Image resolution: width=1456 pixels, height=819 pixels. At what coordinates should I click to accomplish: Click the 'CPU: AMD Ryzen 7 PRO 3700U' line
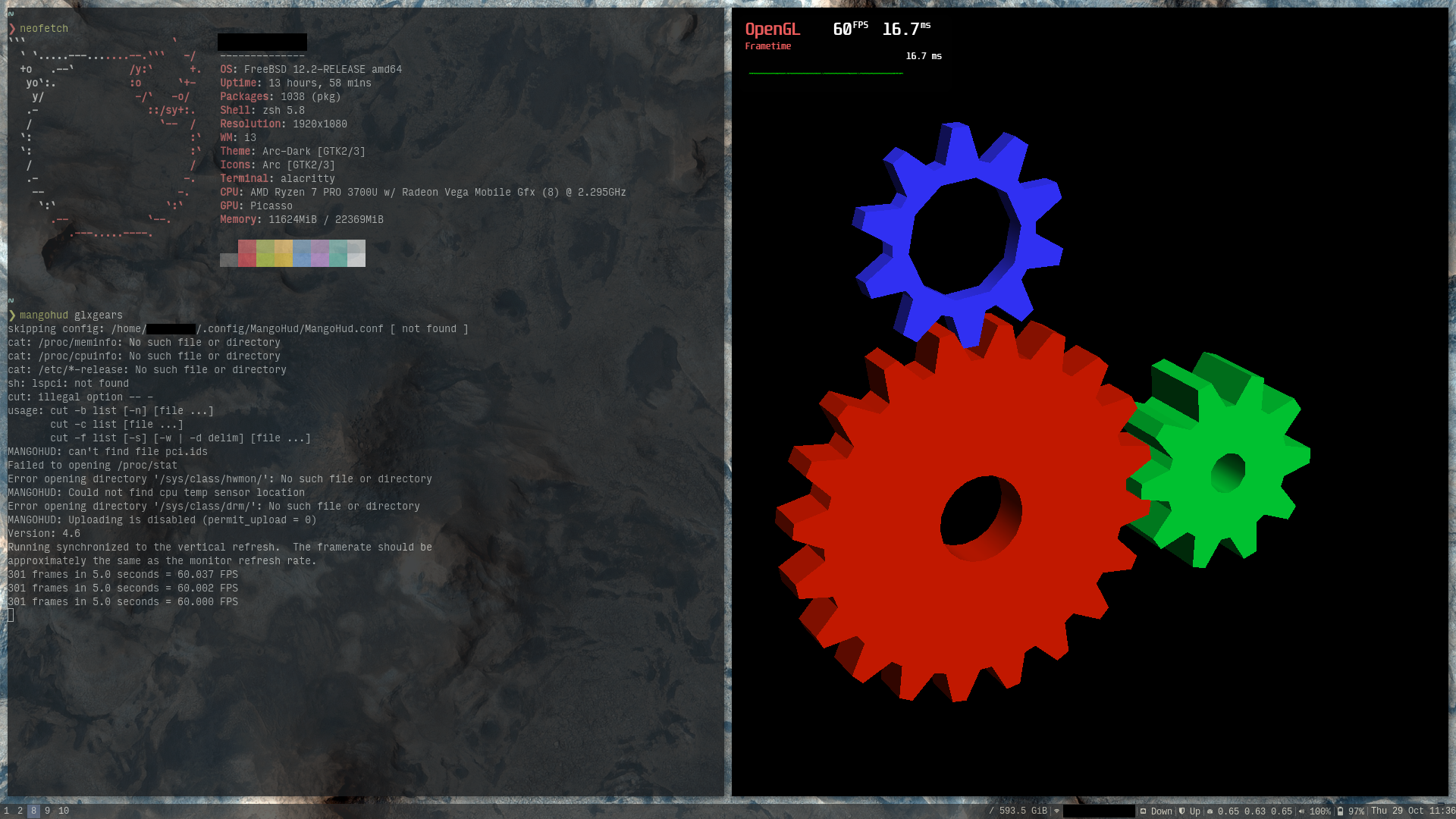[423, 193]
